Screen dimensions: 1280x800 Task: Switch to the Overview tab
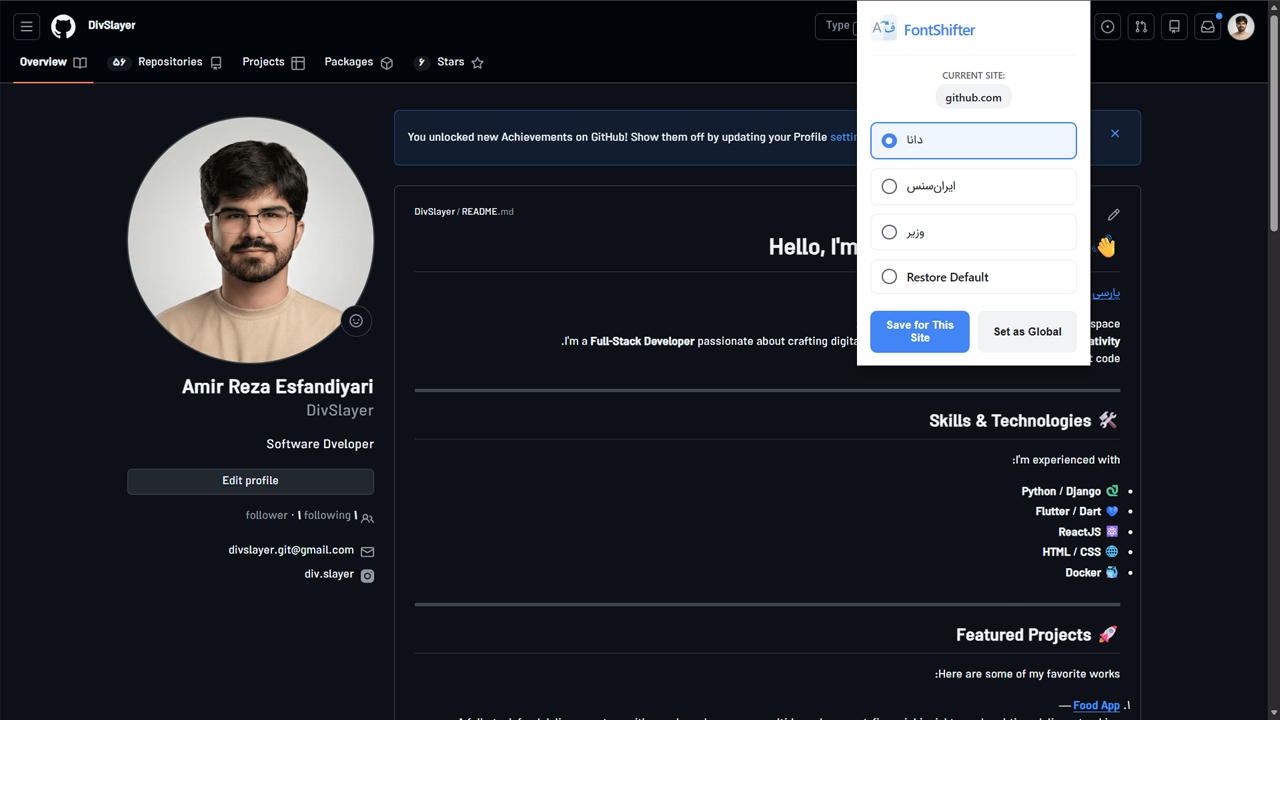pyautogui.click(x=53, y=62)
